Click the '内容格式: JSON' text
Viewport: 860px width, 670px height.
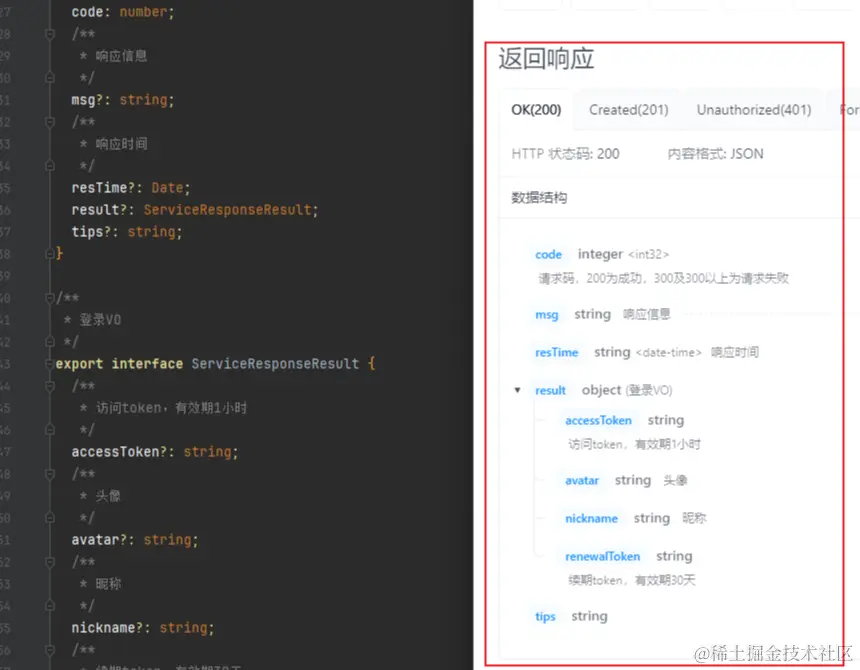715,154
